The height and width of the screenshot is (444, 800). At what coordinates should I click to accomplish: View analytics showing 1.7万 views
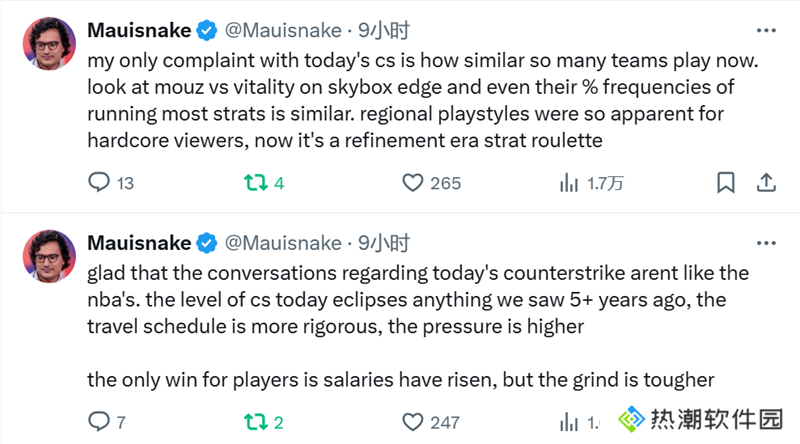[x=591, y=183]
